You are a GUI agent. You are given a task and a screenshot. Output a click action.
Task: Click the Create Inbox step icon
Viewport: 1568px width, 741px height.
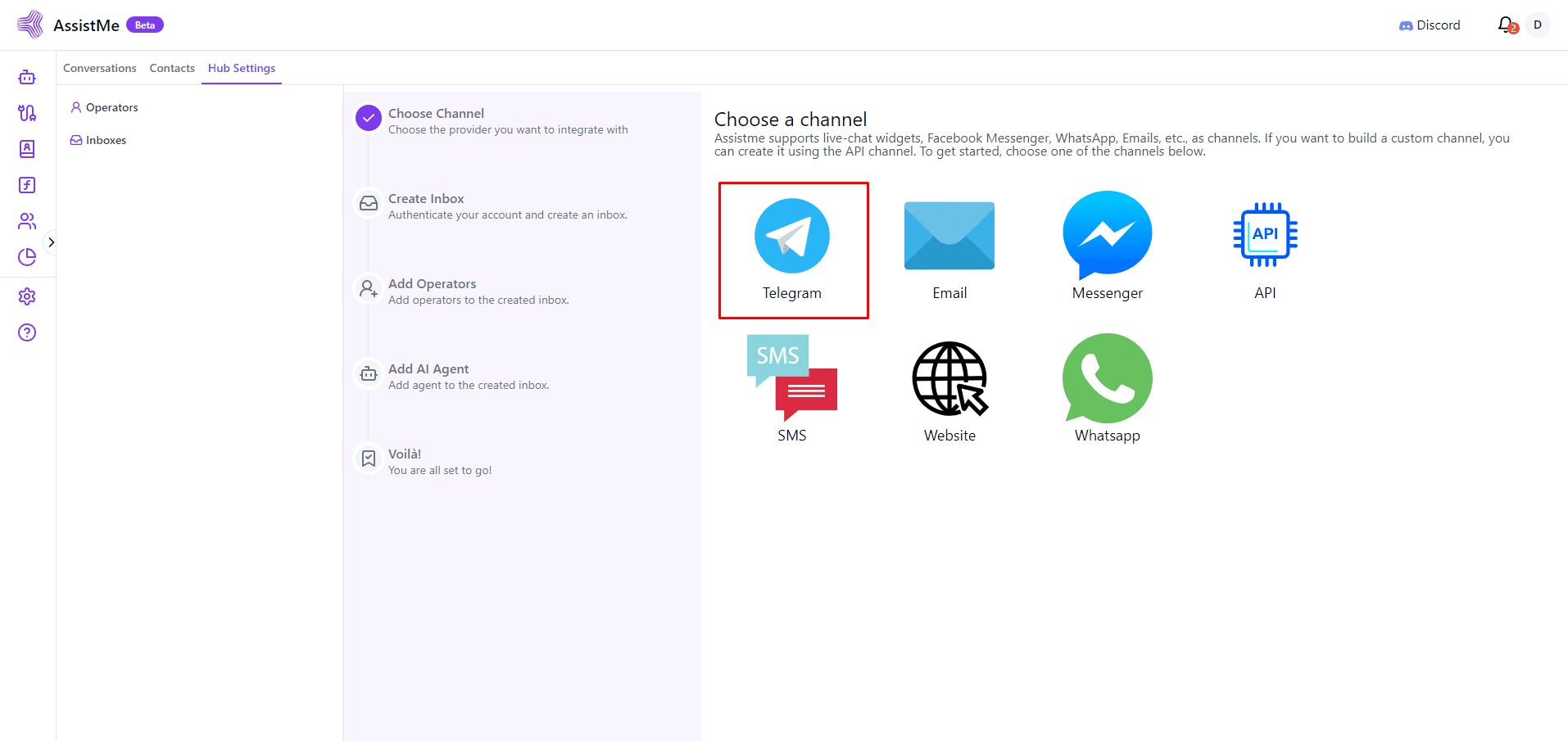[x=369, y=203]
